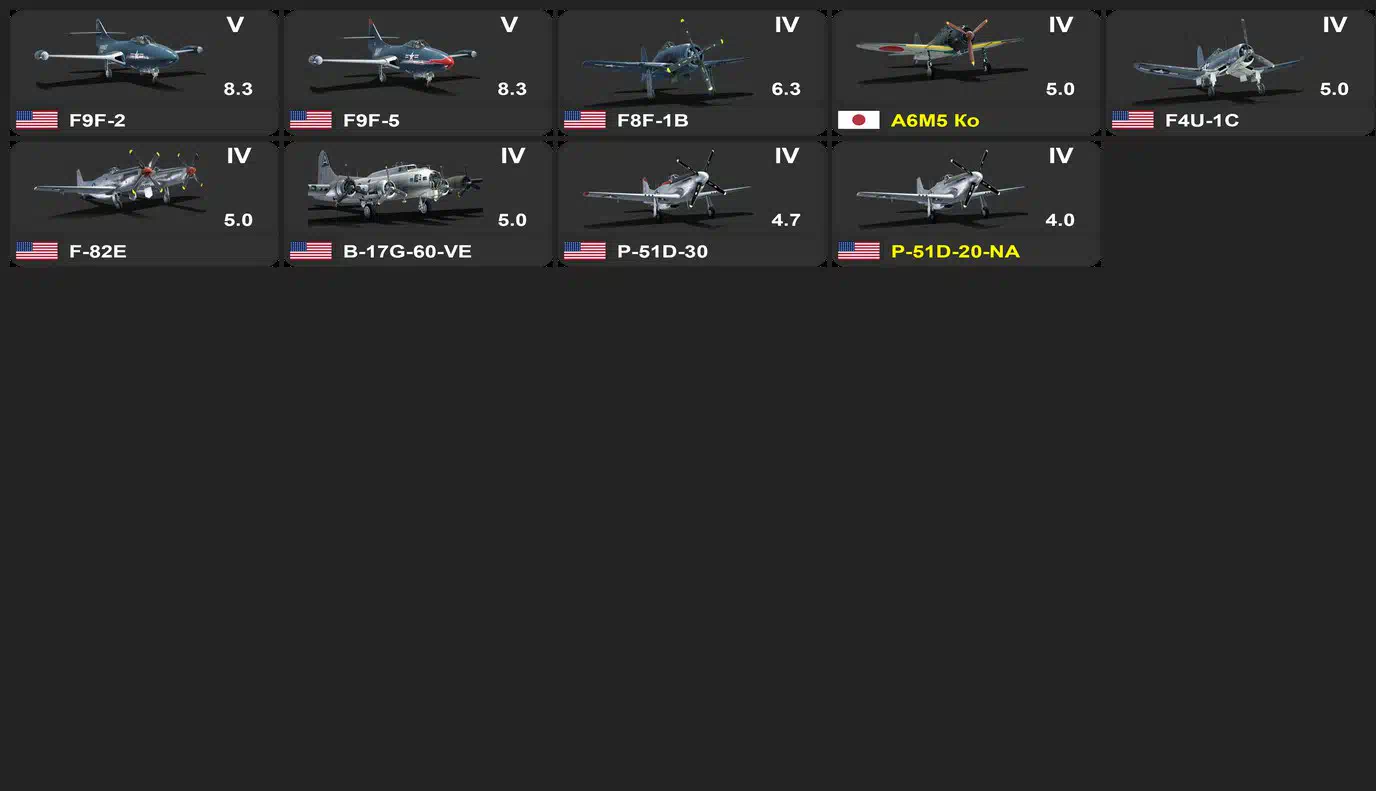
Task: Click the yellow P-51D-20-NA name label
Action: 955,251
